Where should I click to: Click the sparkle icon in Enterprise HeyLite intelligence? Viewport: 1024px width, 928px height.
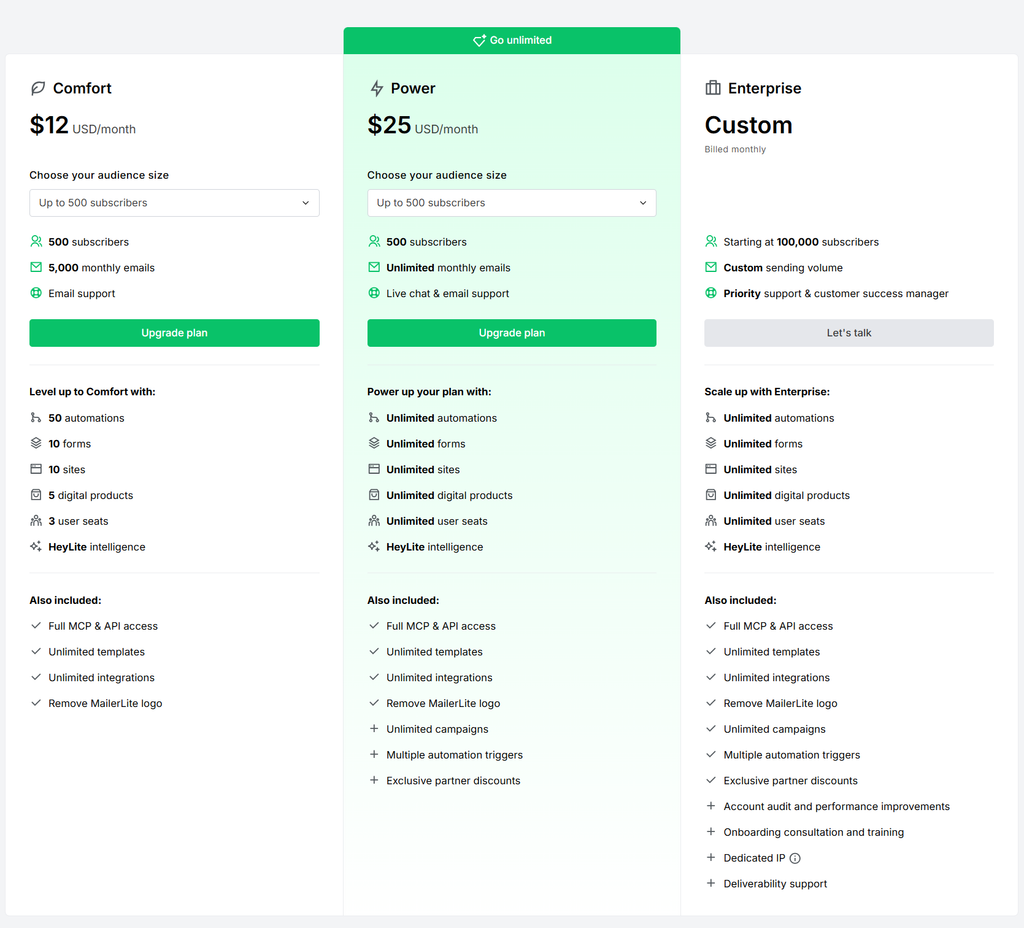click(711, 547)
